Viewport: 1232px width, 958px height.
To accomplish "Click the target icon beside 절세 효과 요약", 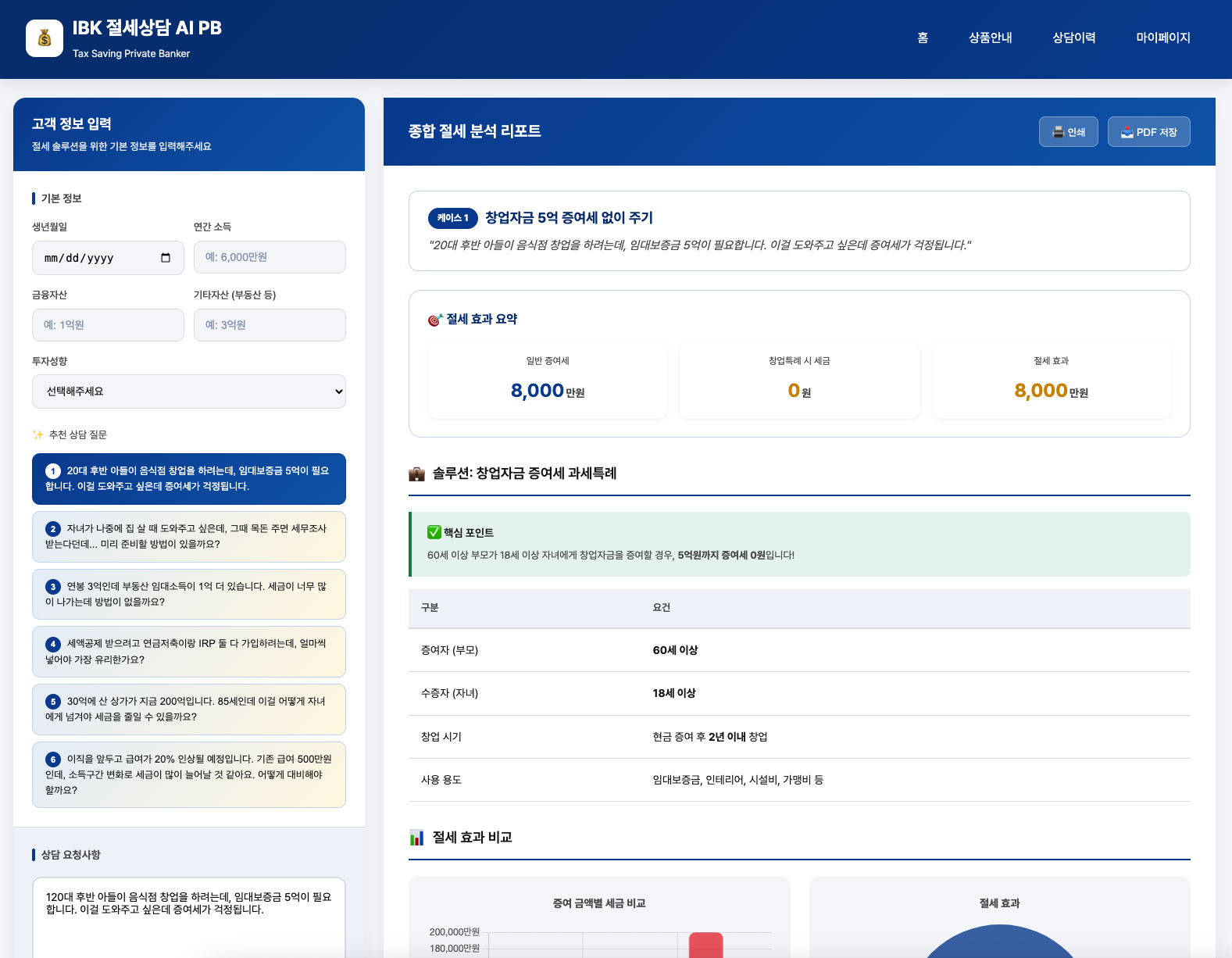I will (435, 320).
